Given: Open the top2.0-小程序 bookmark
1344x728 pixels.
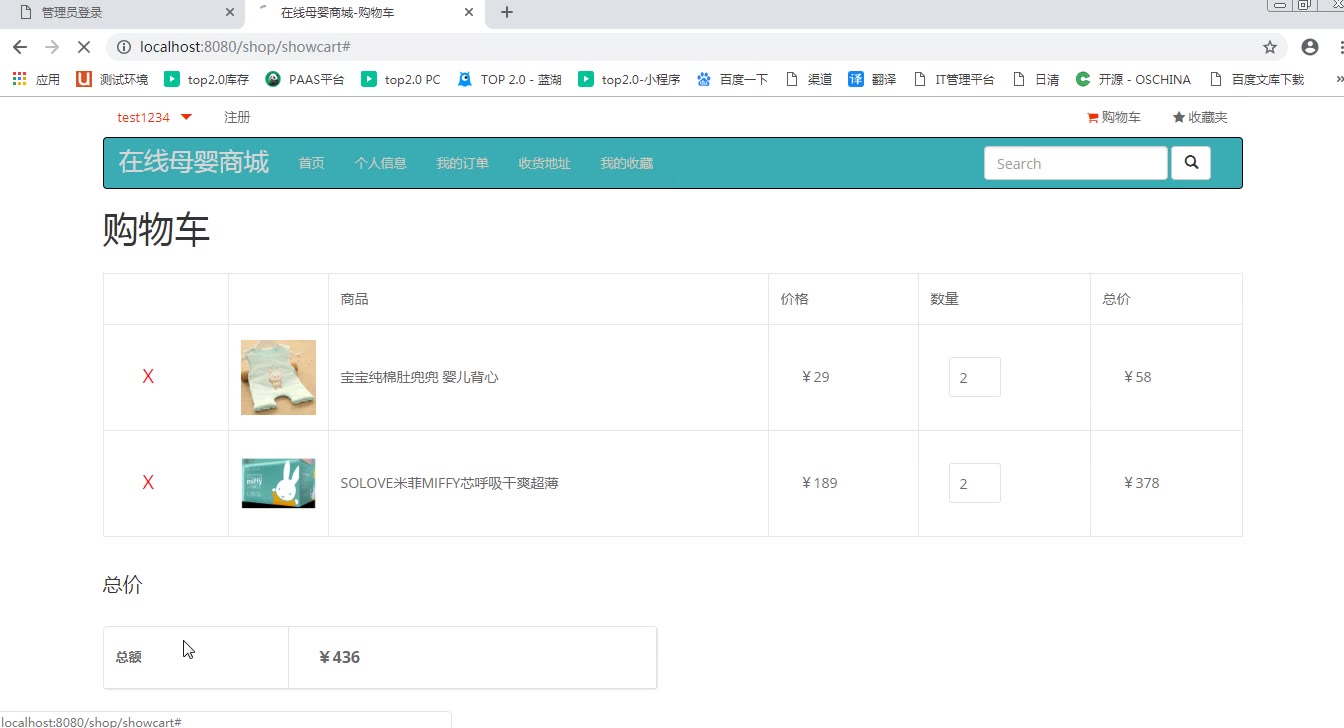Looking at the screenshot, I should point(630,79).
